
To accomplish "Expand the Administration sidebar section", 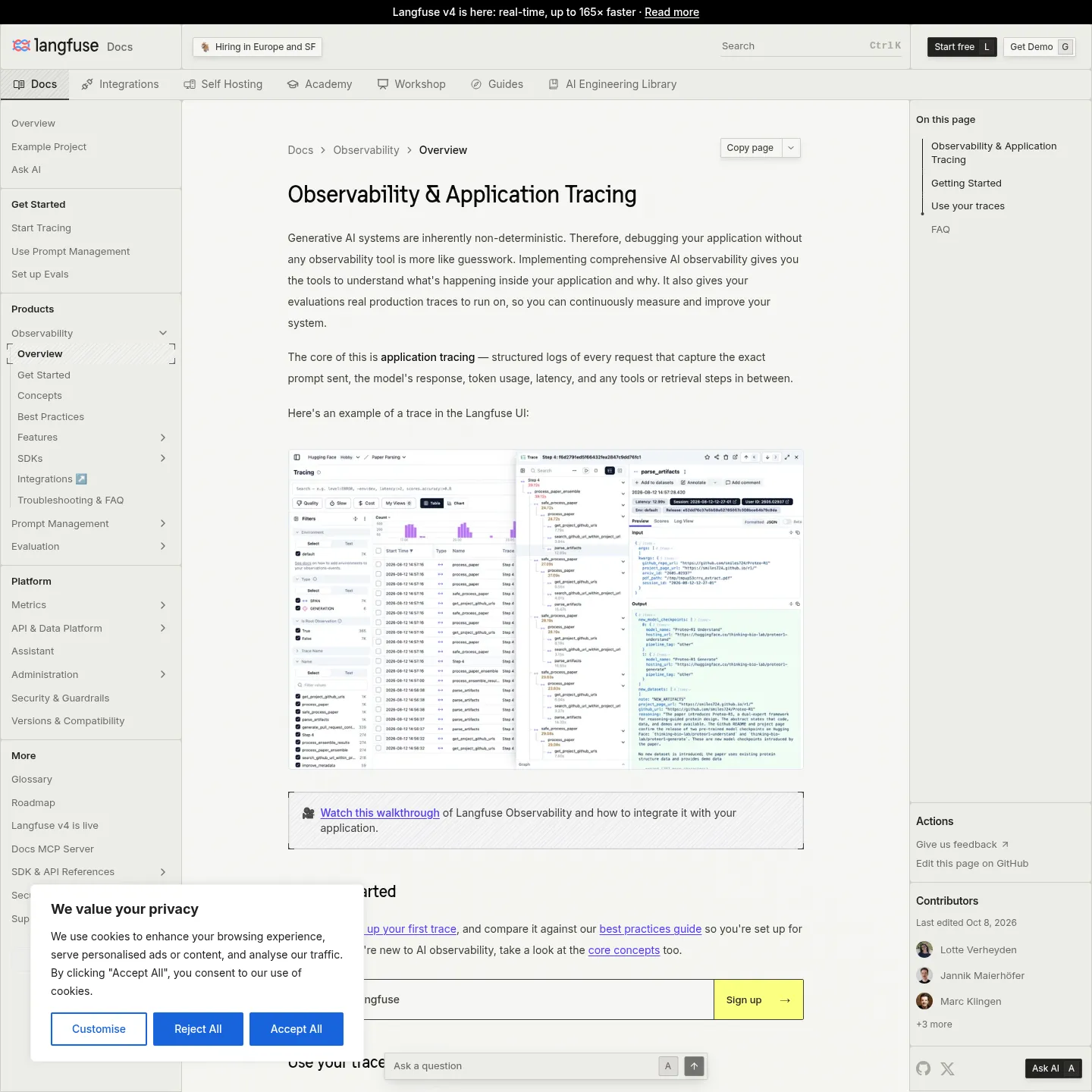I will point(163,675).
